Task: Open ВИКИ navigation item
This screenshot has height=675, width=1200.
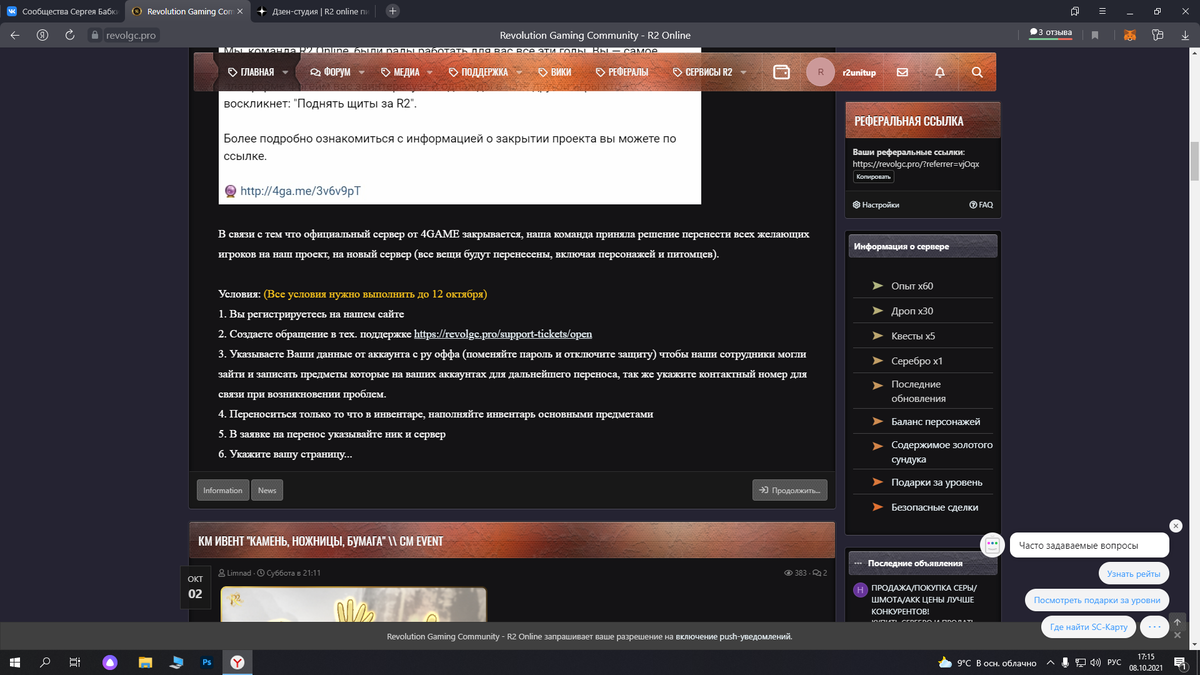Action: (554, 72)
